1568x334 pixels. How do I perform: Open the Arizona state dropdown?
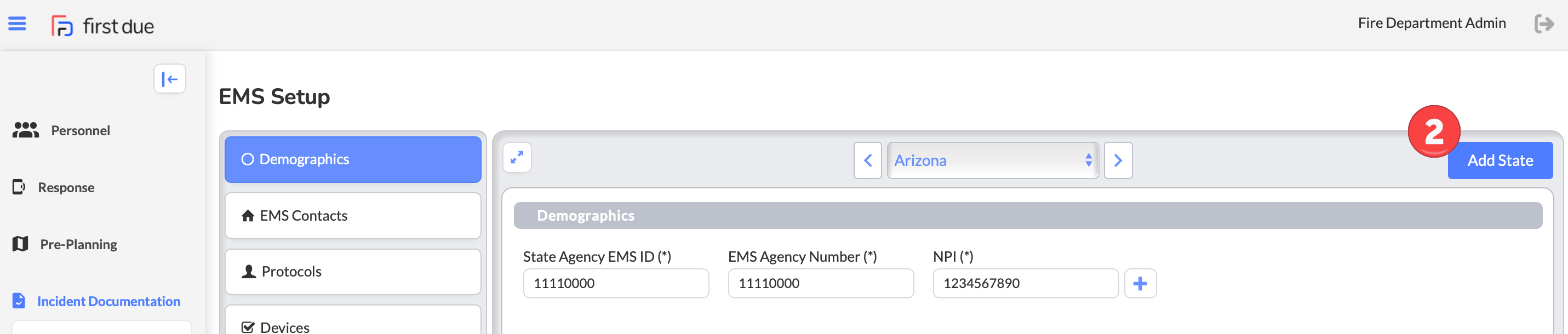[x=993, y=160]
